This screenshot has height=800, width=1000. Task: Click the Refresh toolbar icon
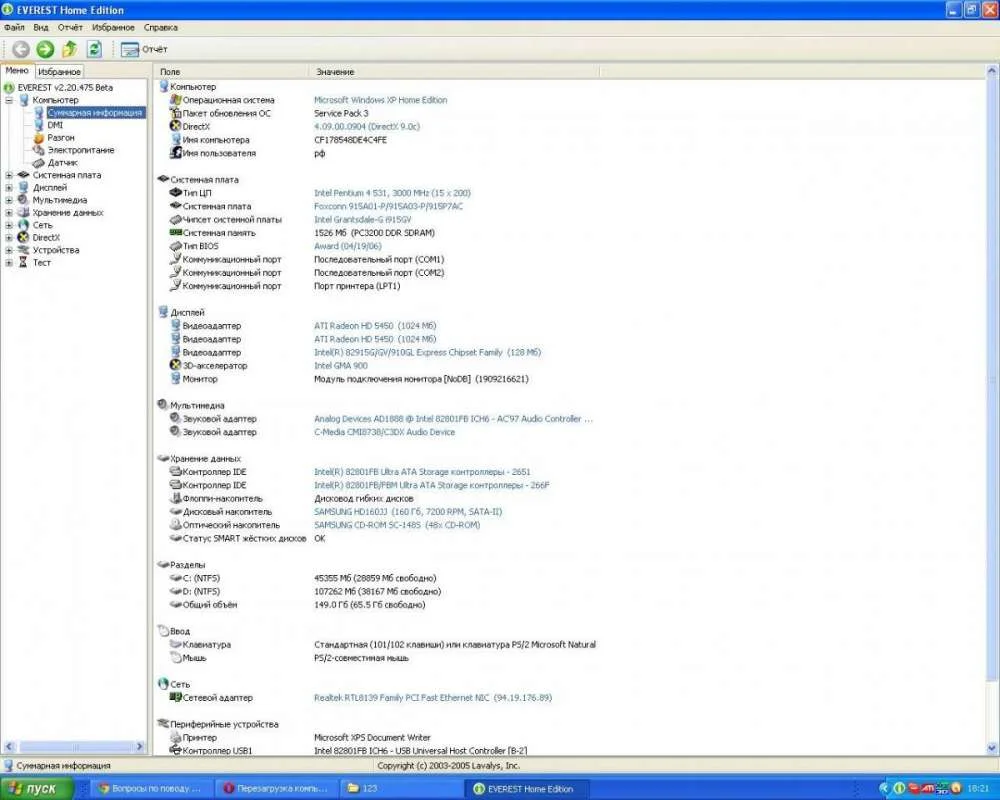pos(94,49)
